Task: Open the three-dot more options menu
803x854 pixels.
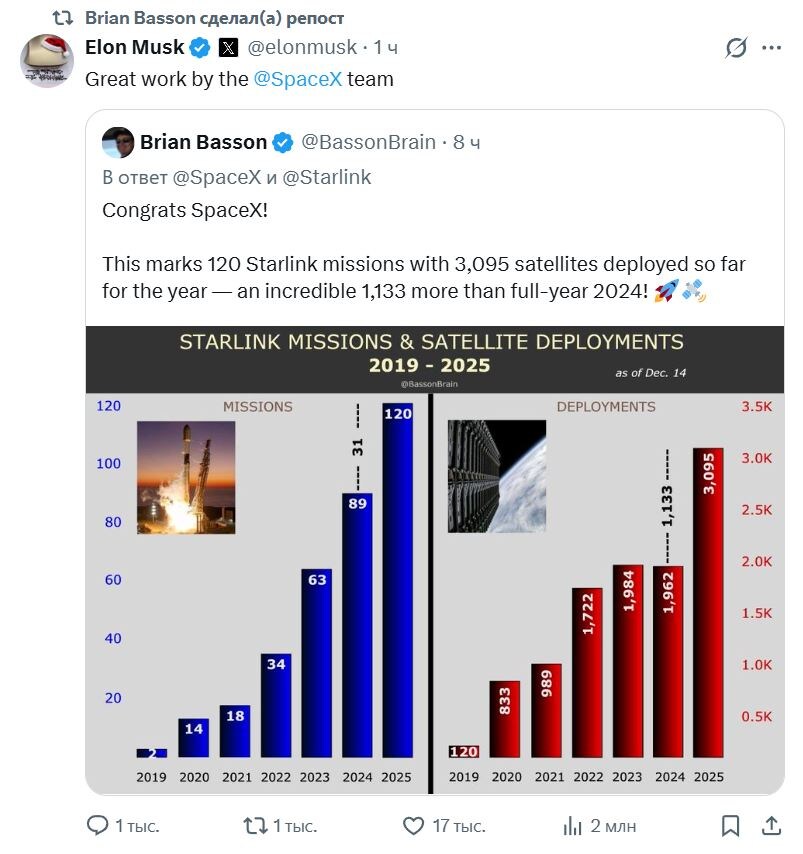Action: click(x=771, y=48)
